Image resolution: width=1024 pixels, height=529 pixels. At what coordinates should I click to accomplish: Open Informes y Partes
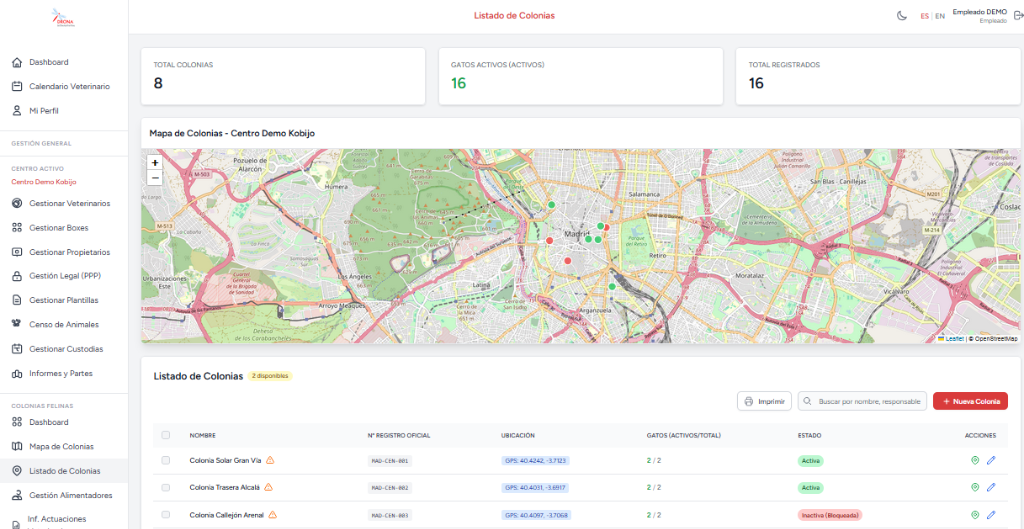63,374
